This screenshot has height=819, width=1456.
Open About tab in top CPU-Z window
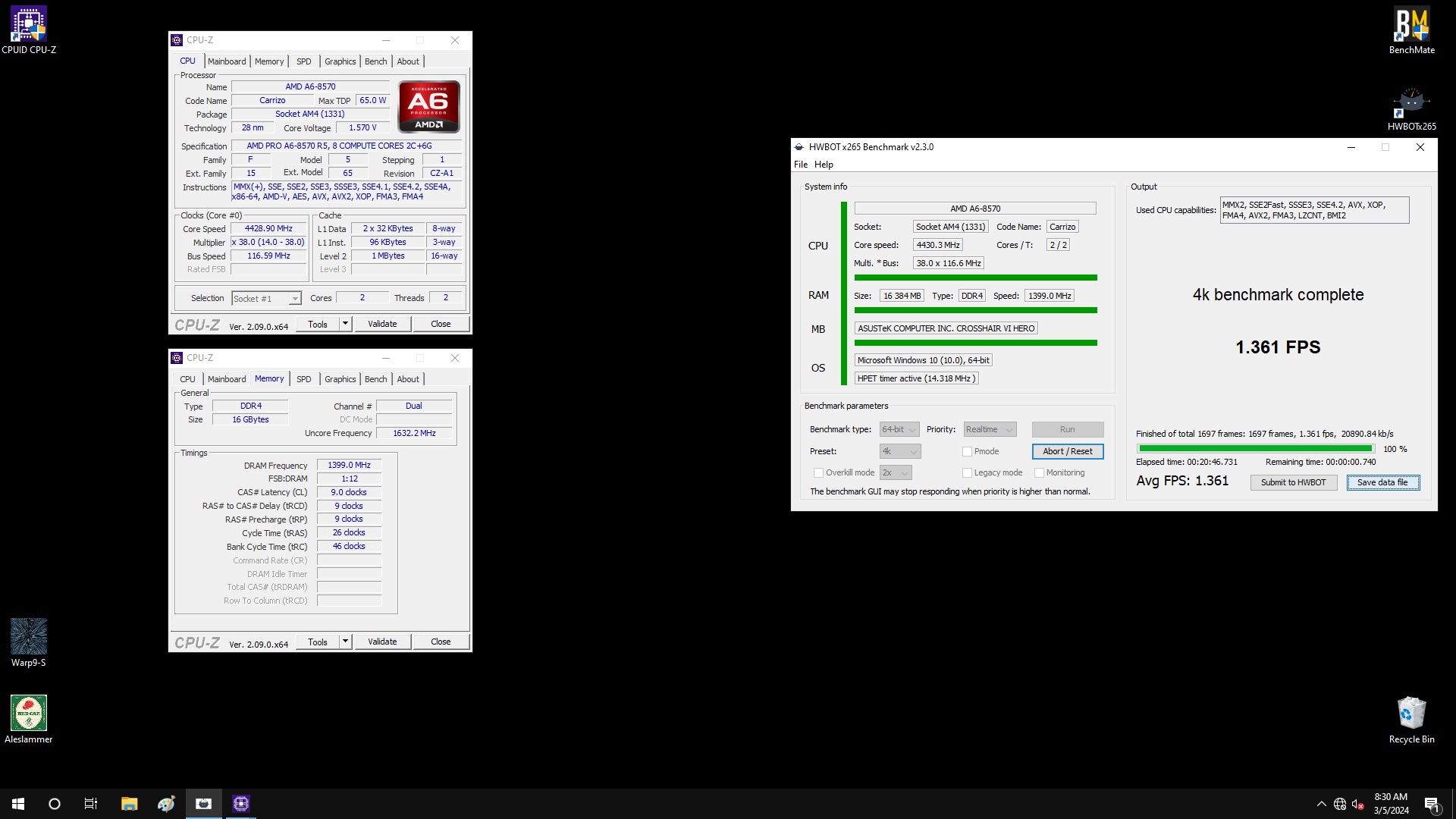click(x=408, y=61)
